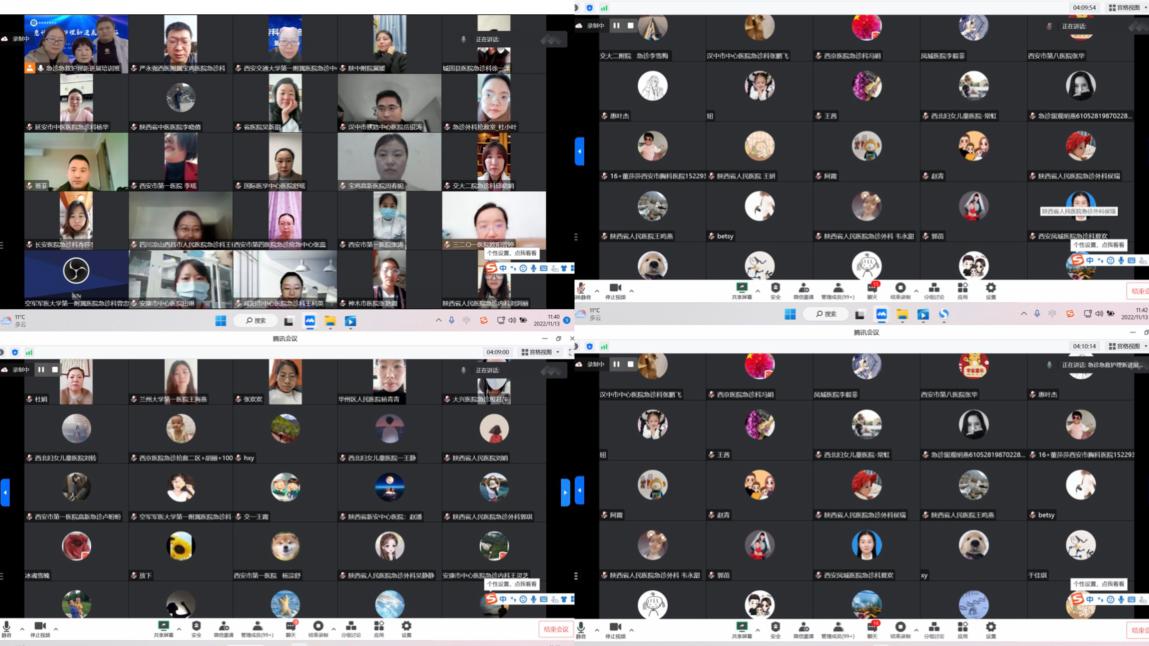
Task: Click Invite members icon in top-right toolbar
Action: coord(803,289)
